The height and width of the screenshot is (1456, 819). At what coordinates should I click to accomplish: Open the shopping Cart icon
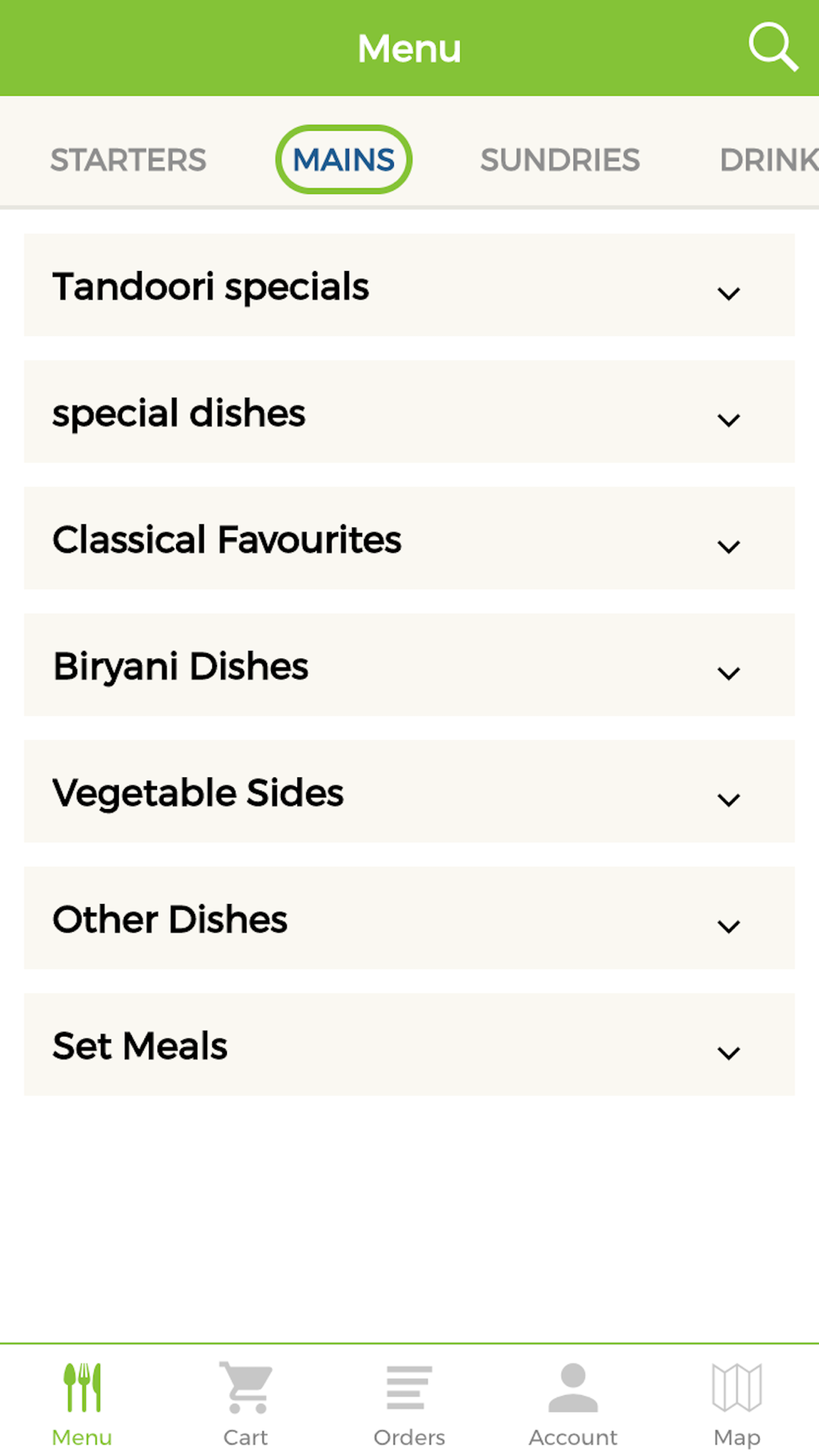tap(246, 1387)
